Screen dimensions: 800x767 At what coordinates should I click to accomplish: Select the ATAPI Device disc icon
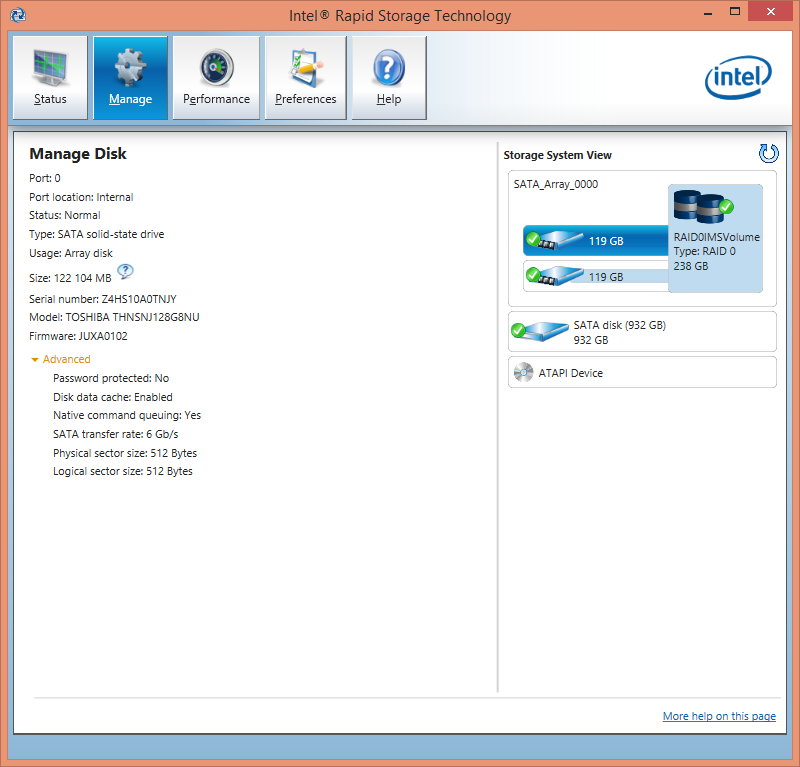click(523, 373)
